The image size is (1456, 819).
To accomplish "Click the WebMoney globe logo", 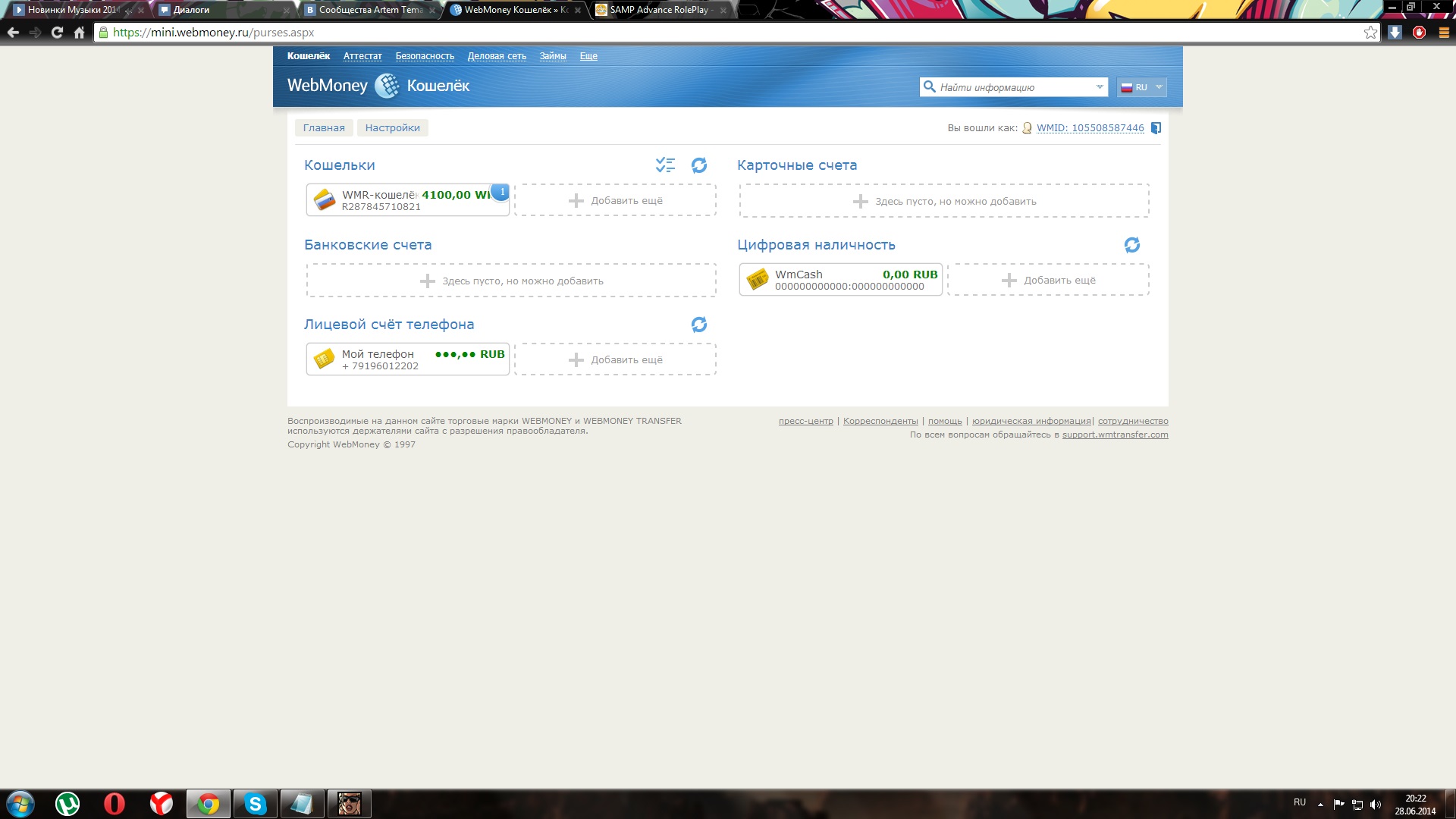I will click(387, 86).
